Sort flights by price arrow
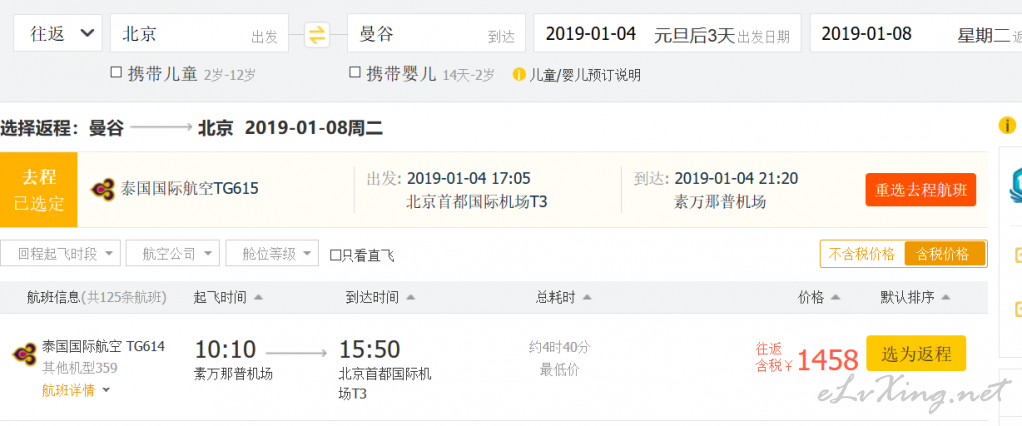The image size is (1022, 426). point(835,298)
